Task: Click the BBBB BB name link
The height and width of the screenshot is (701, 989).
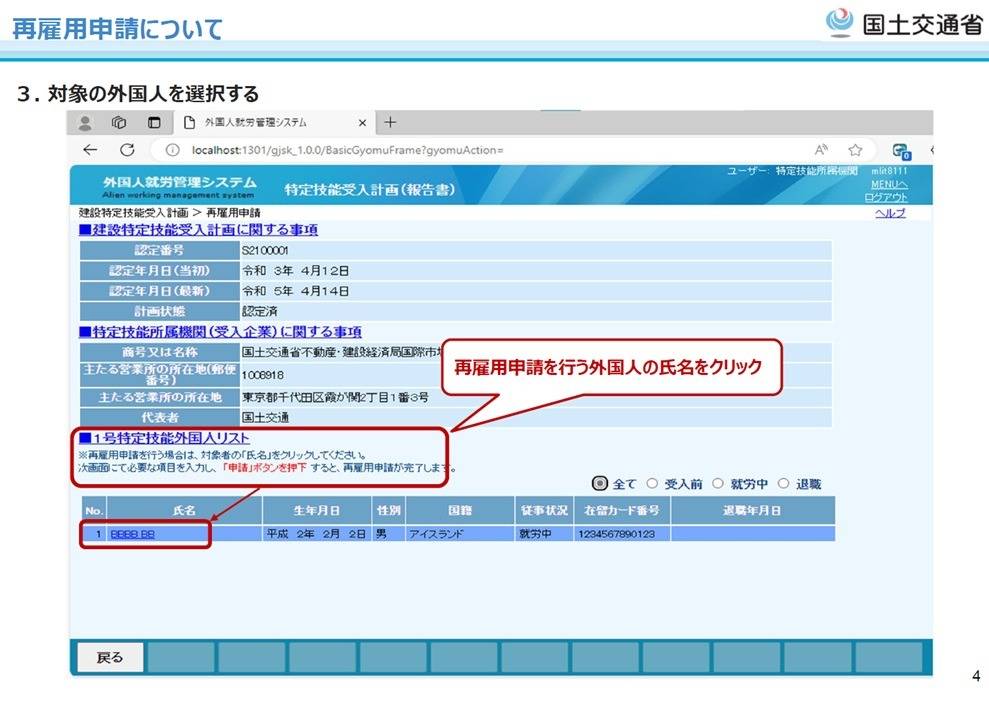Action: click(132, 534)
